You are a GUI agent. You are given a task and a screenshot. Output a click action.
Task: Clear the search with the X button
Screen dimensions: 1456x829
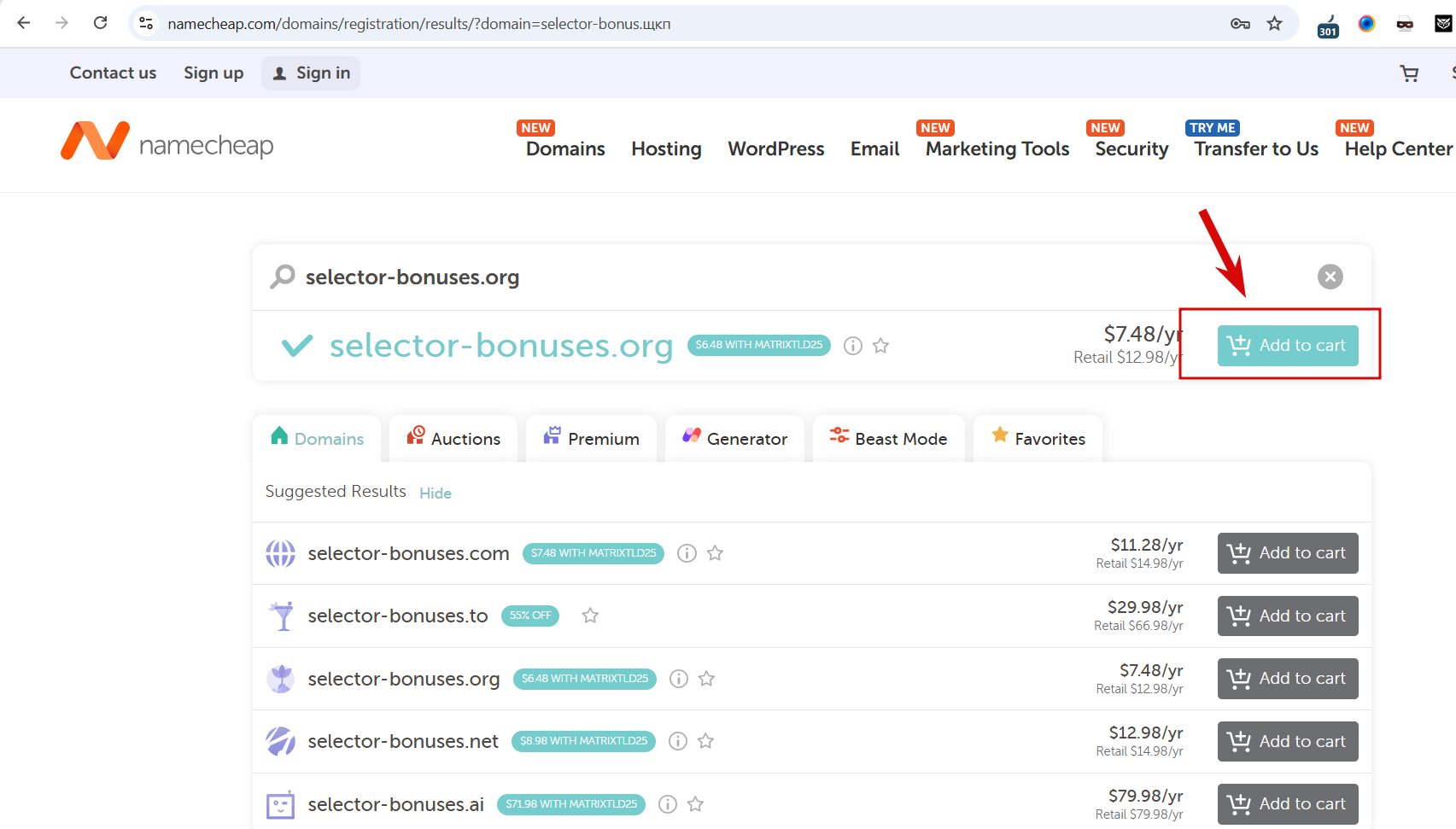coord(1330,277)
